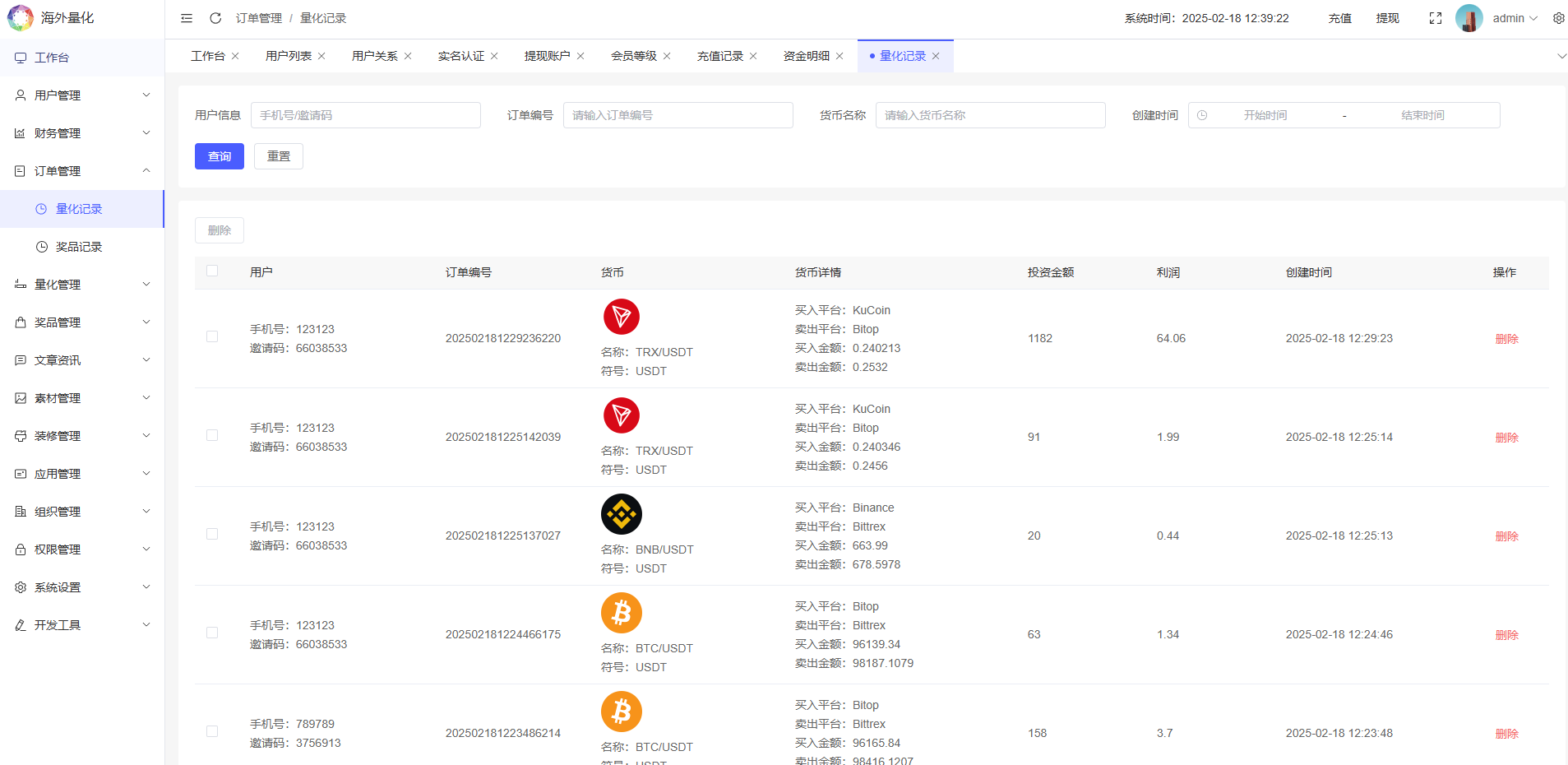
Task: Open the settings gear at top-right corner
Action: tap(1558, 17)
